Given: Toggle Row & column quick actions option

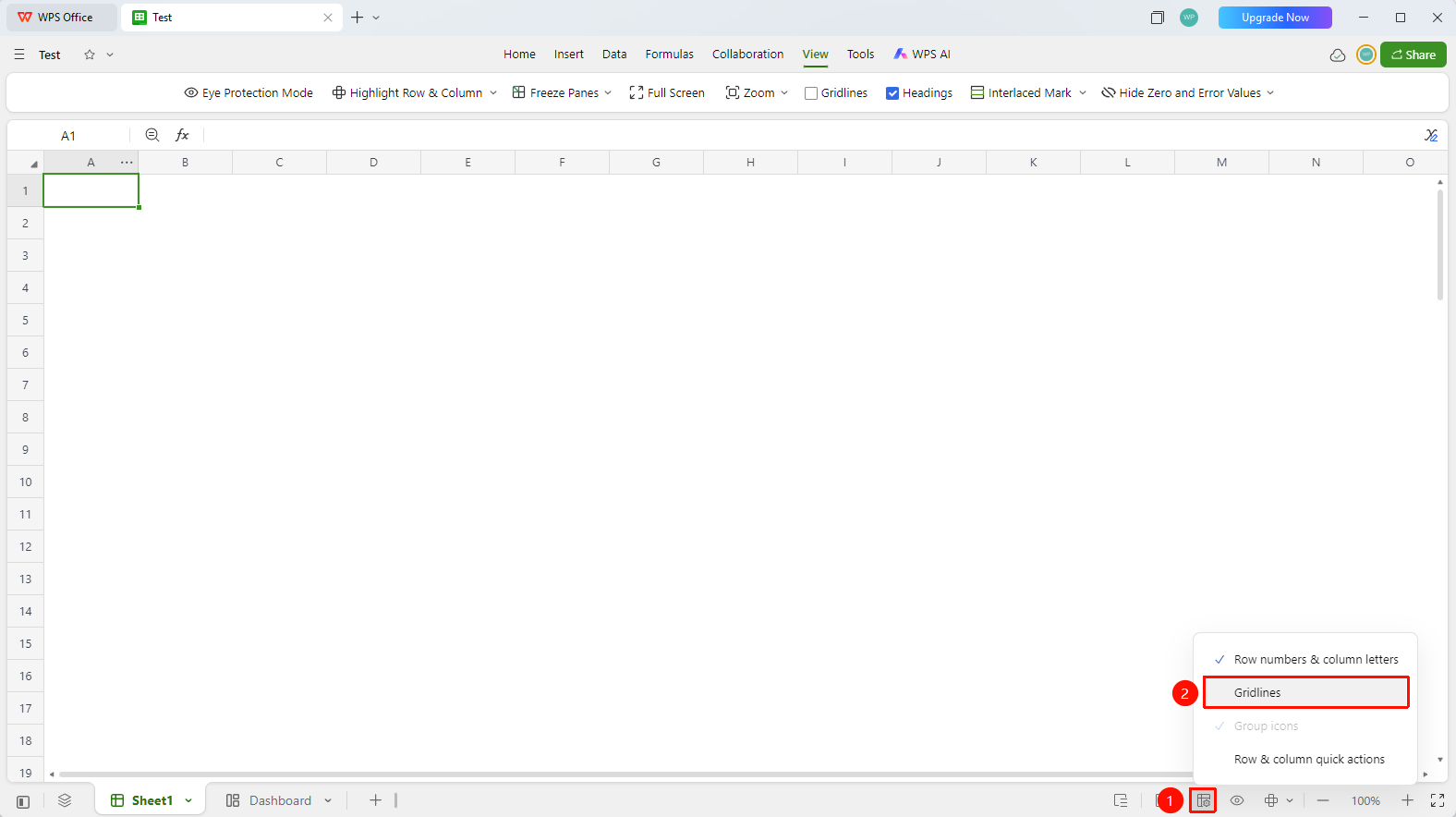Looking at the screenshot, I should point(1306,760).
